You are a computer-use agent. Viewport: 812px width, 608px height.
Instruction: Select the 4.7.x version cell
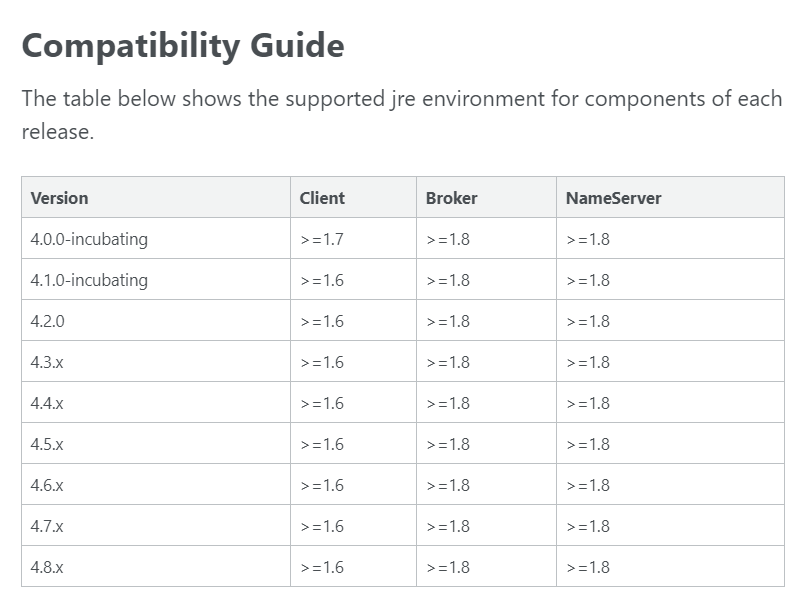[x=47, y=526]
